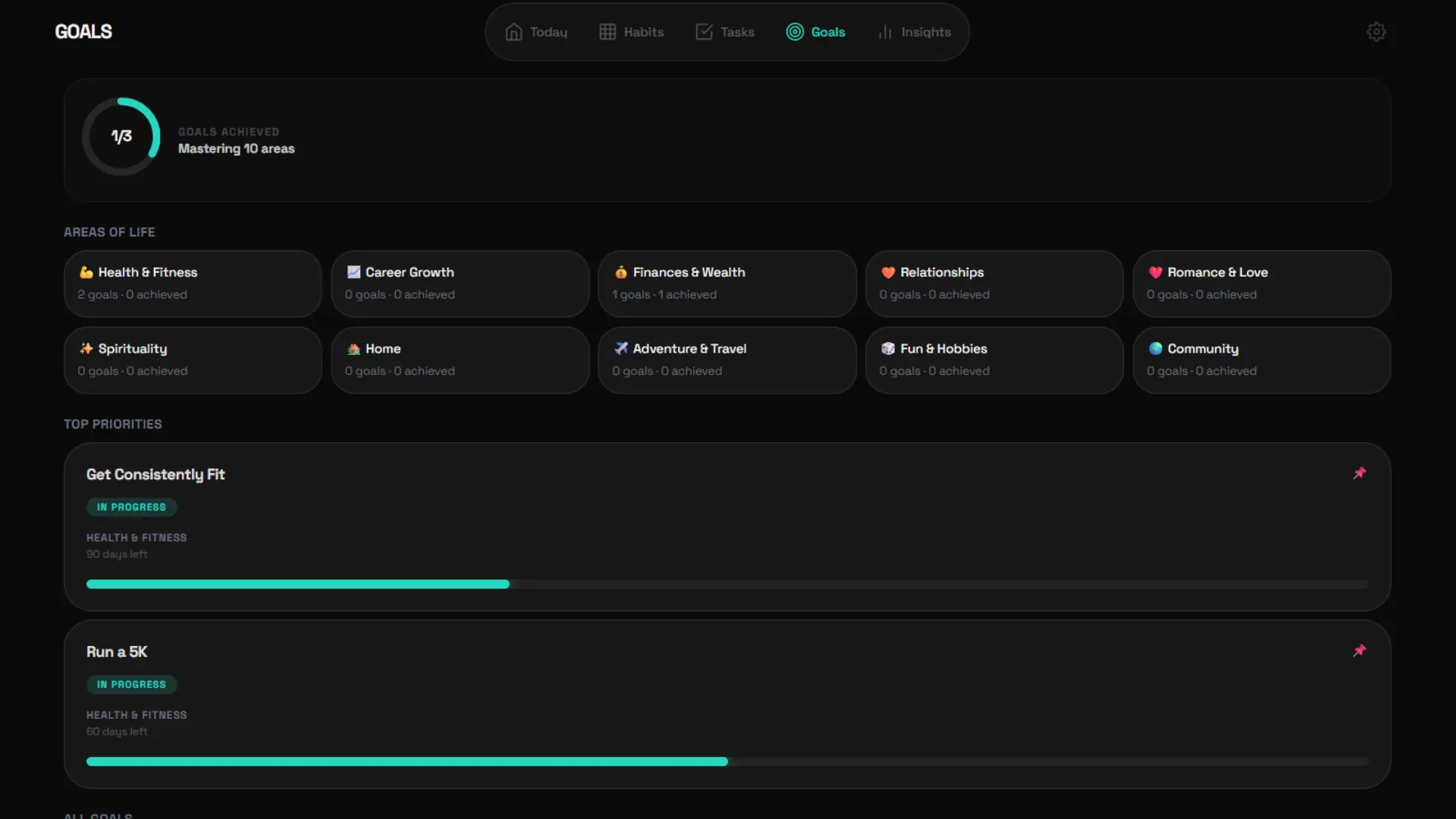Click the Finances & Wealth money bag icon

(x=621, y=272)
